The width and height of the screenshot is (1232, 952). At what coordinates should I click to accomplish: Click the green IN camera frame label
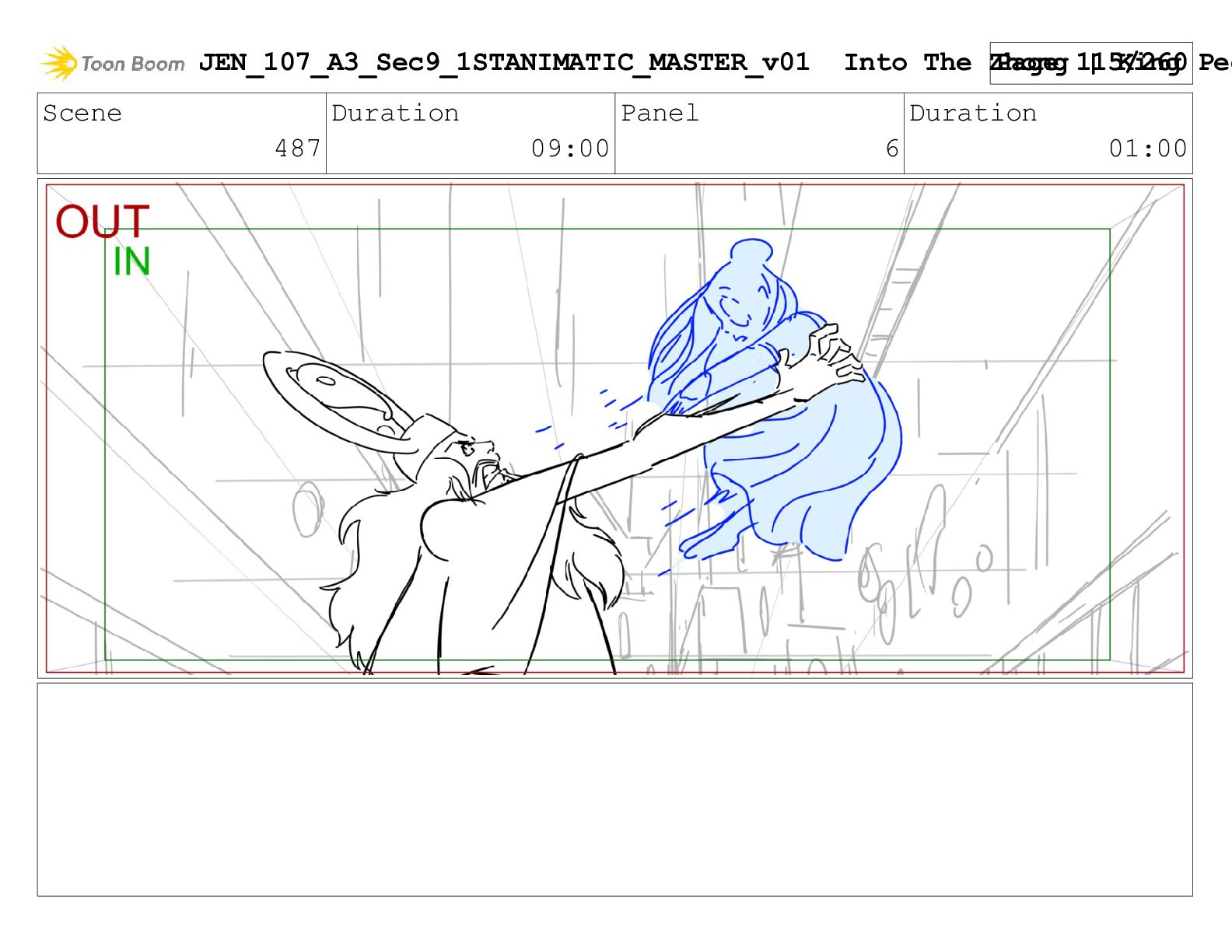pos(131,262)
